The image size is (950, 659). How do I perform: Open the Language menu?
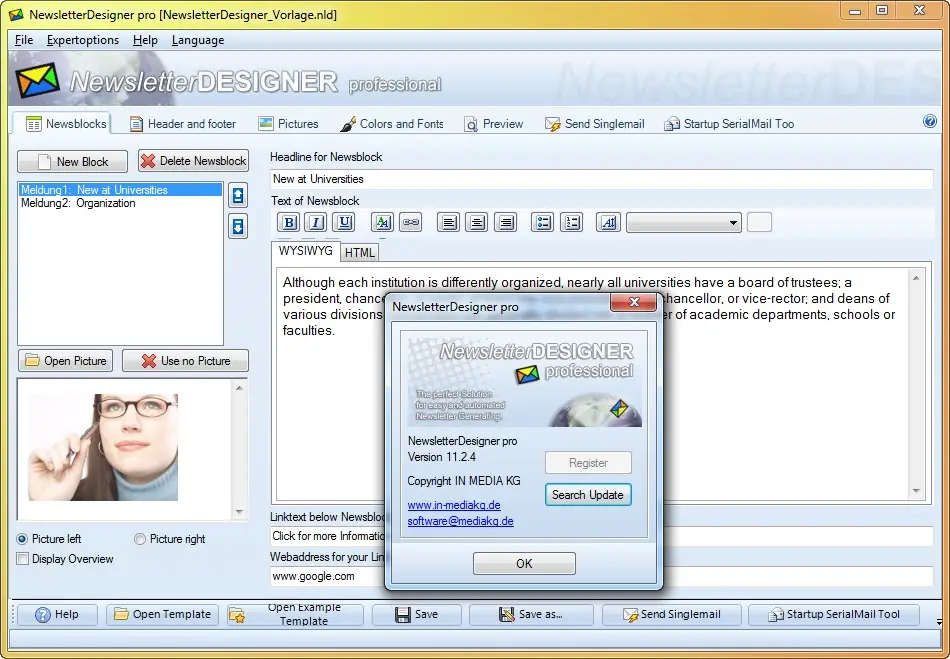(198, 40)
